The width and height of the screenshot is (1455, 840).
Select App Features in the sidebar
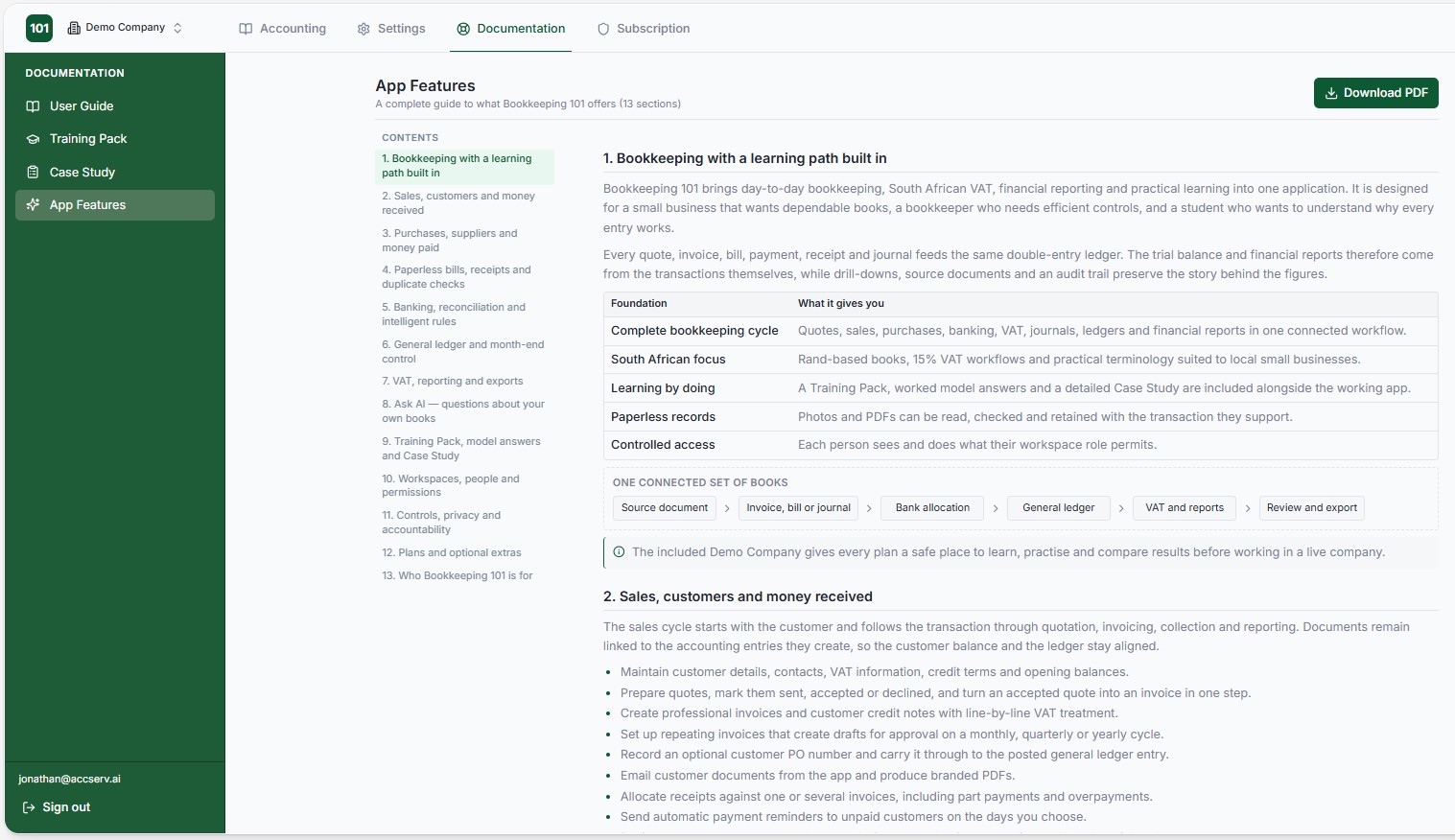115,205
